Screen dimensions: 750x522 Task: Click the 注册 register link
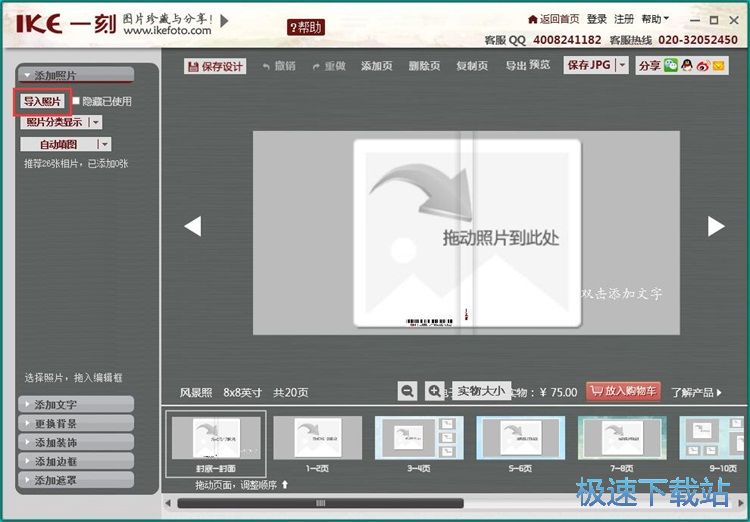pos(624,19)
